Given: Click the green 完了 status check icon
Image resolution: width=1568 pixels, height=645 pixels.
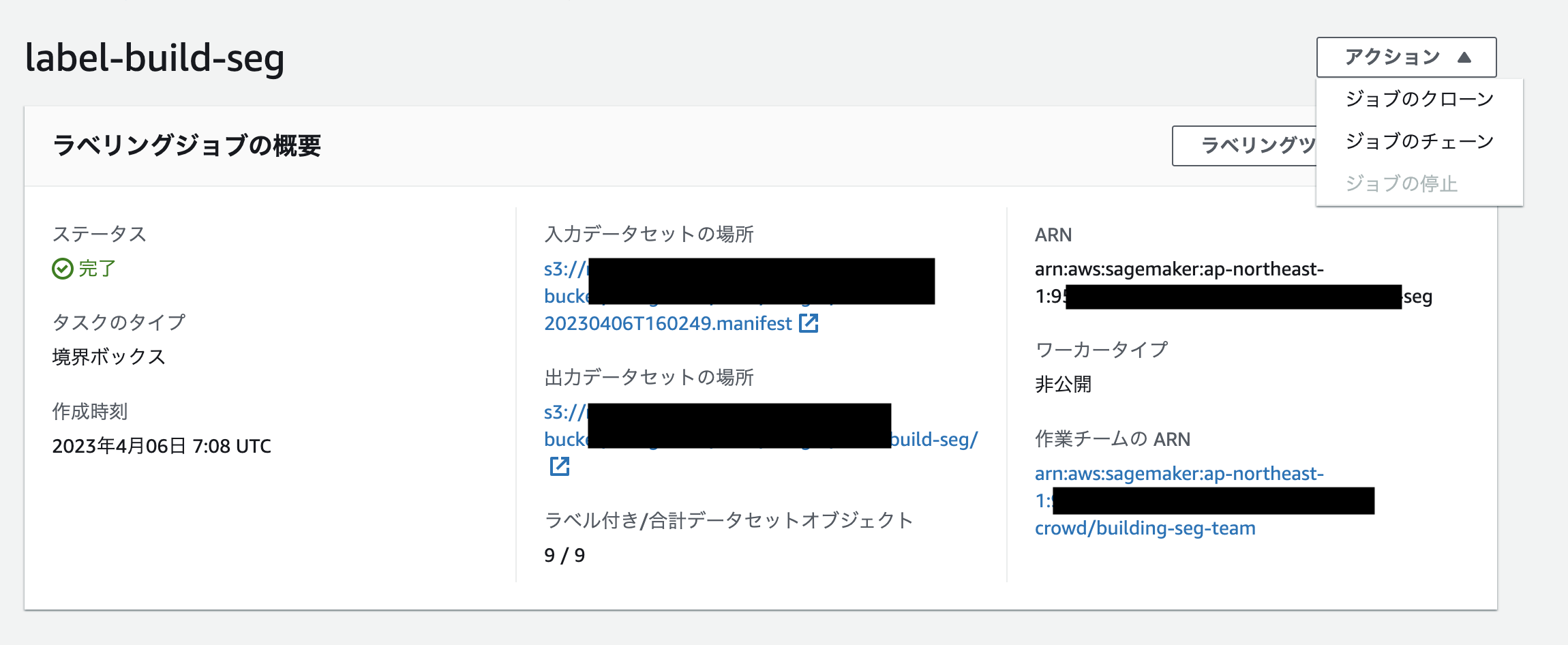Looking at the screenshot, I should pyautogui.click(x=63, y=269).
